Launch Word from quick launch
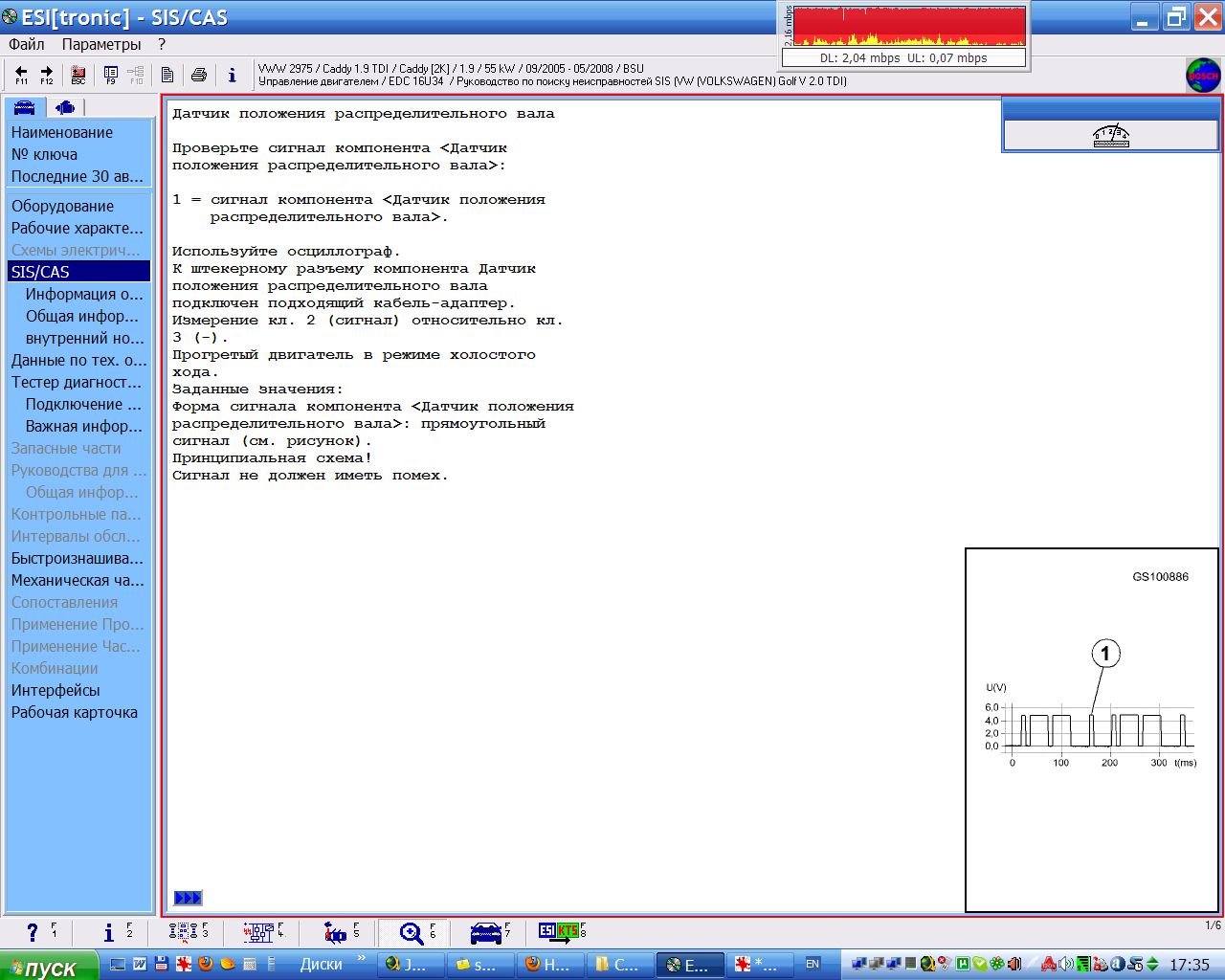Viewport: 1225px width, 980px height. pos(140,964)
